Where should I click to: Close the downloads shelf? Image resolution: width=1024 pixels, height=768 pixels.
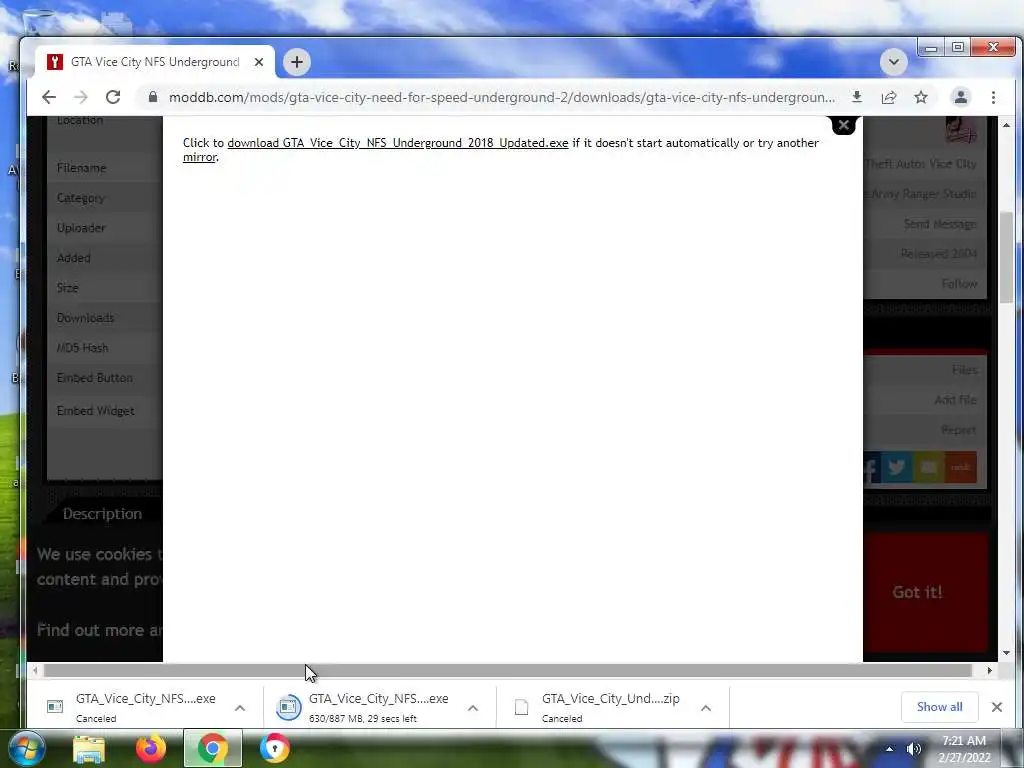point(997,707)
